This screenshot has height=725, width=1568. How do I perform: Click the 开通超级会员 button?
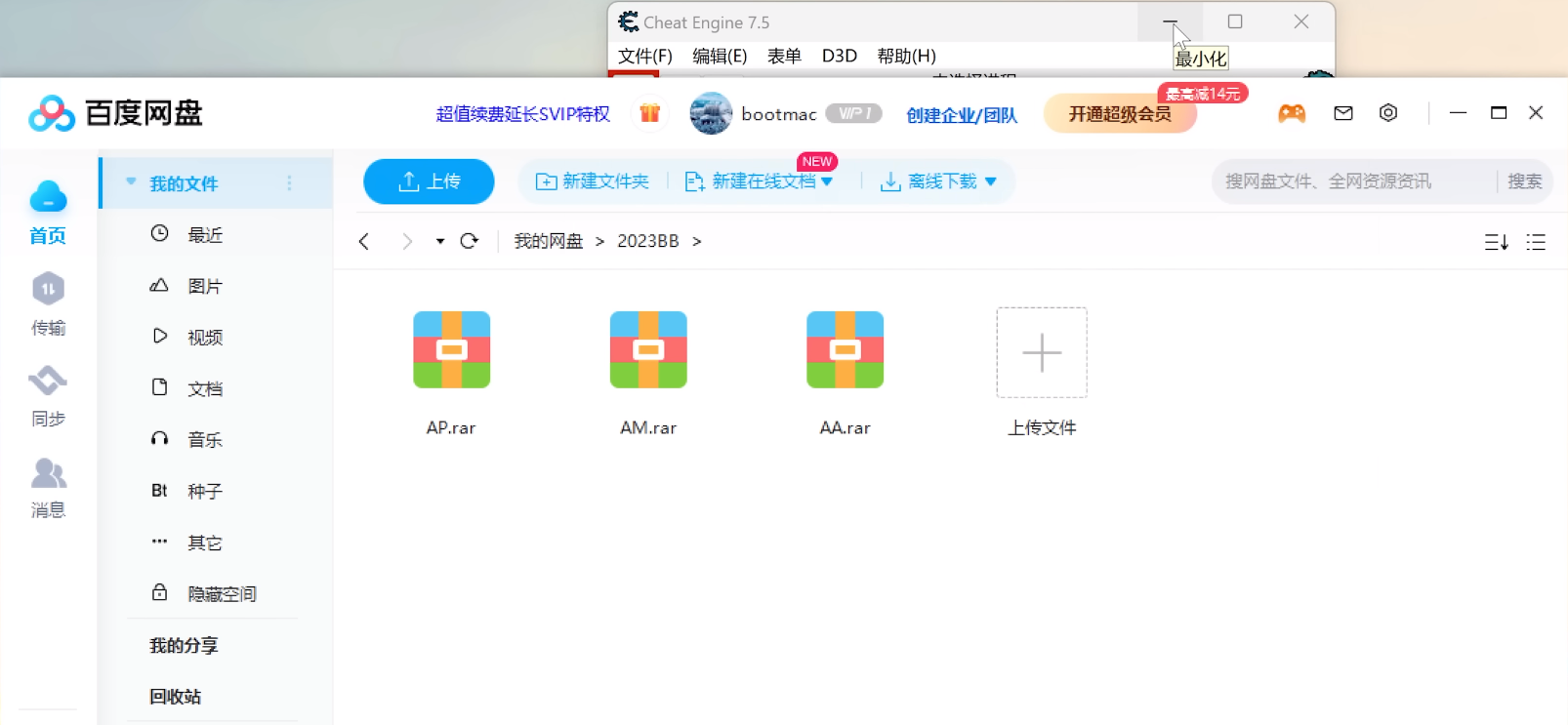(x=1120, y=114)
